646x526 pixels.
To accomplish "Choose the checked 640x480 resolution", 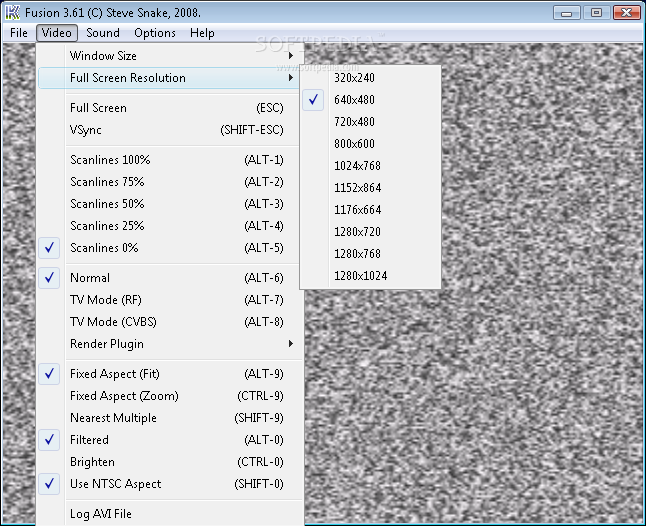I will [371, 100].
